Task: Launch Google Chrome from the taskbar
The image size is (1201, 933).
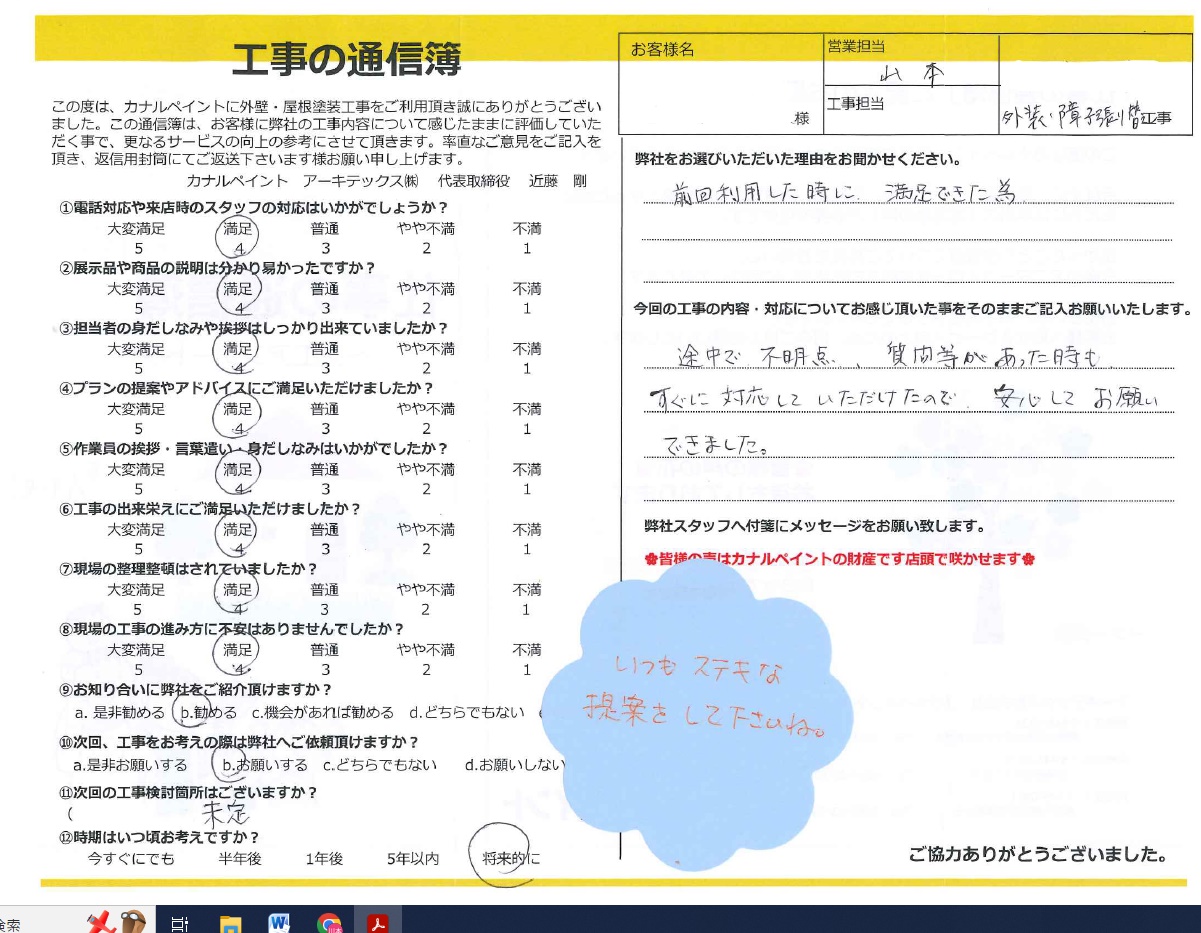Action: tap(330, 921)
